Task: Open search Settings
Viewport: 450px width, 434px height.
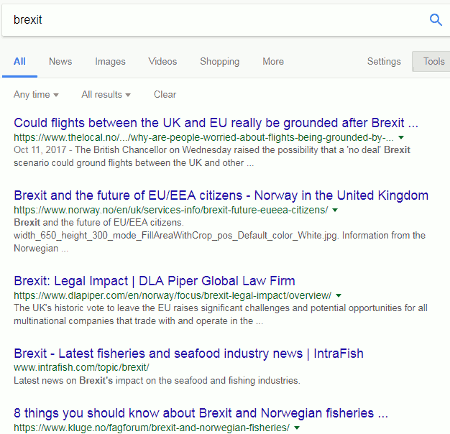Action: [x=384, y=62]
